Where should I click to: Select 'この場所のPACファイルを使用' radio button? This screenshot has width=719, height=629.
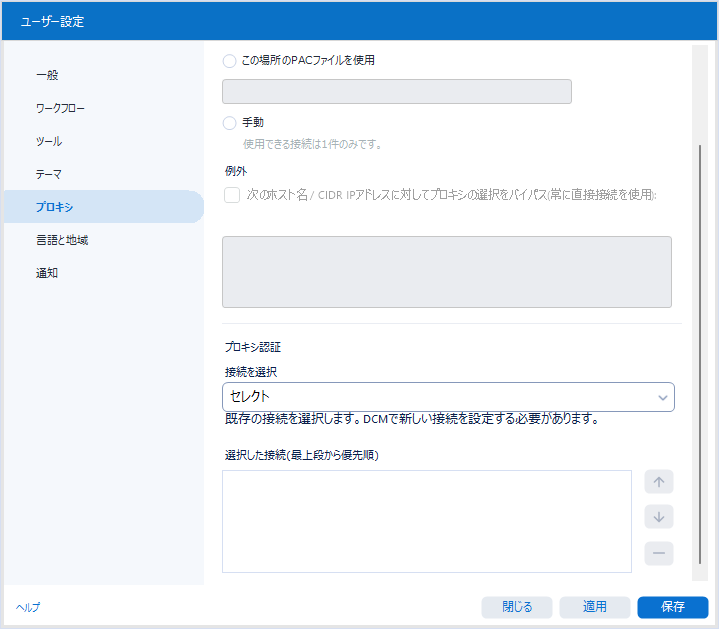point(230,60)
